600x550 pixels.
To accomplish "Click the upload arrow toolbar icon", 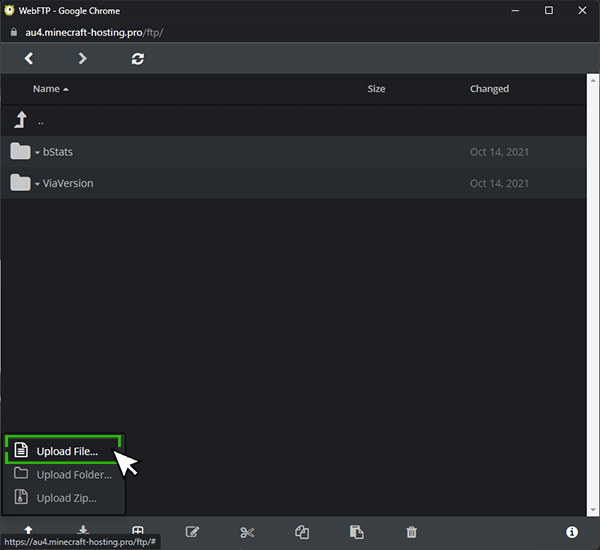I will pyautogui.click(x=28, y=530).
